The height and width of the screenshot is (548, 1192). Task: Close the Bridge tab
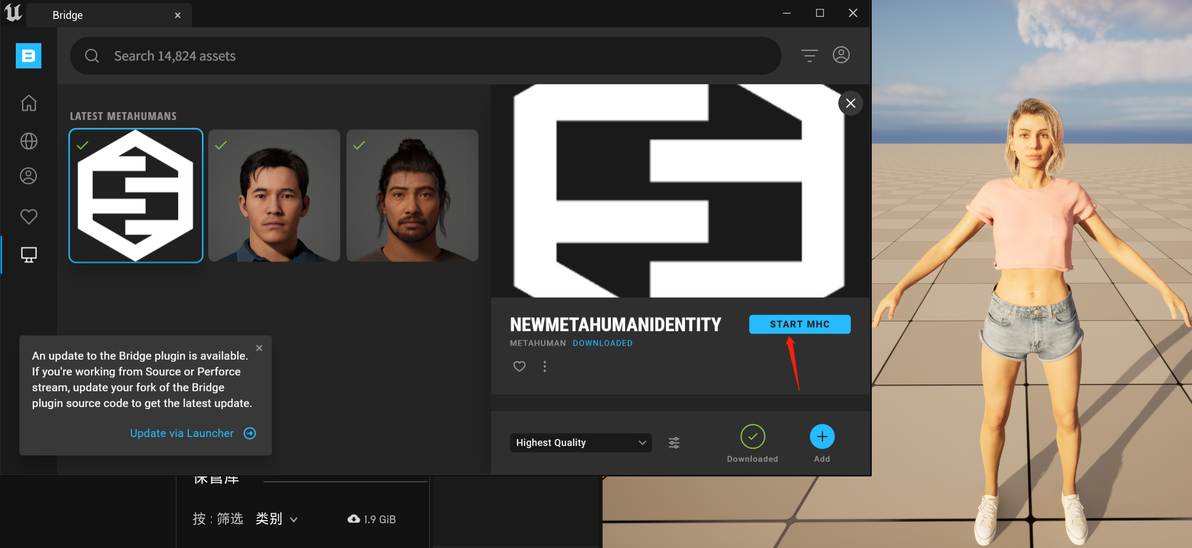(178, 15)
